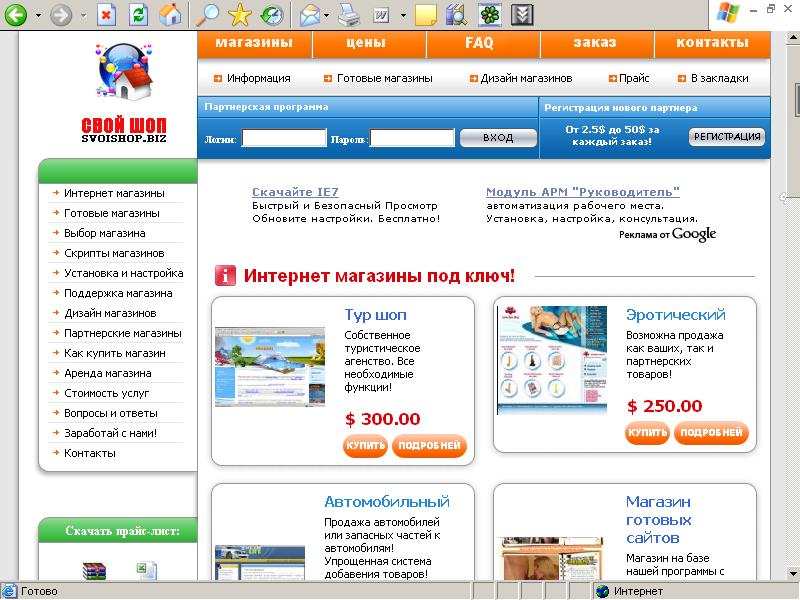Viewport: 800px width, 600px height.
Task: Open the Back button history dropdown arrow
Action: (38, 16)
